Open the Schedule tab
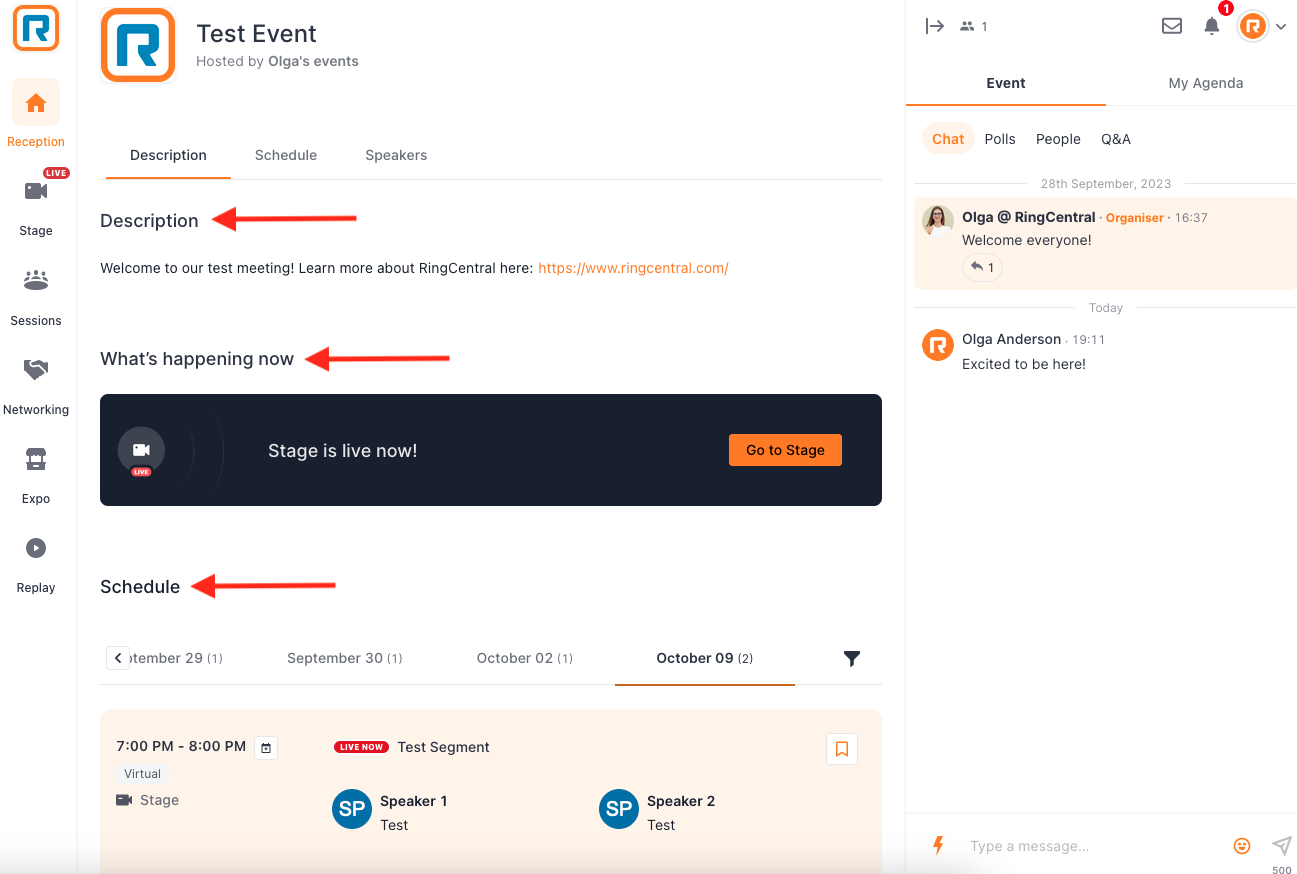The image size is (1297, 874). tap(286, 155)
